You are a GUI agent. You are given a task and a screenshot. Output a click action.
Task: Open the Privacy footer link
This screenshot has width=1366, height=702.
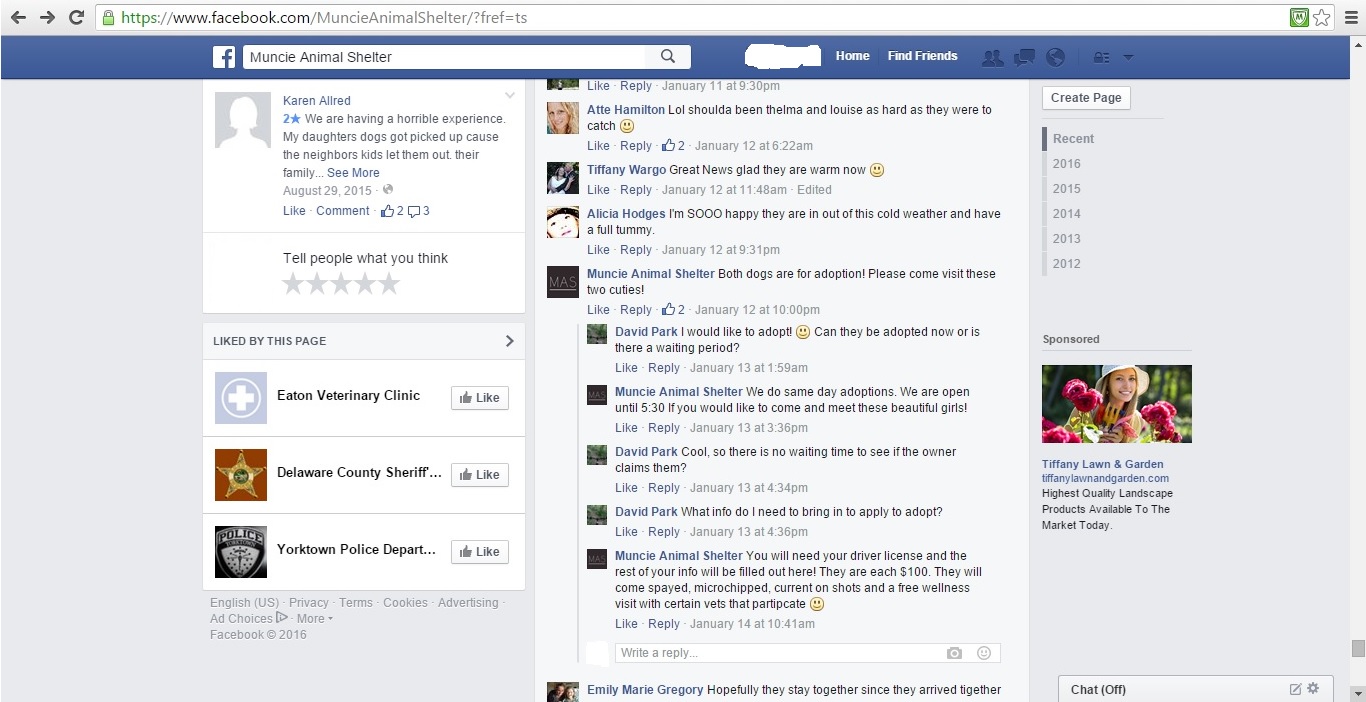308,603
